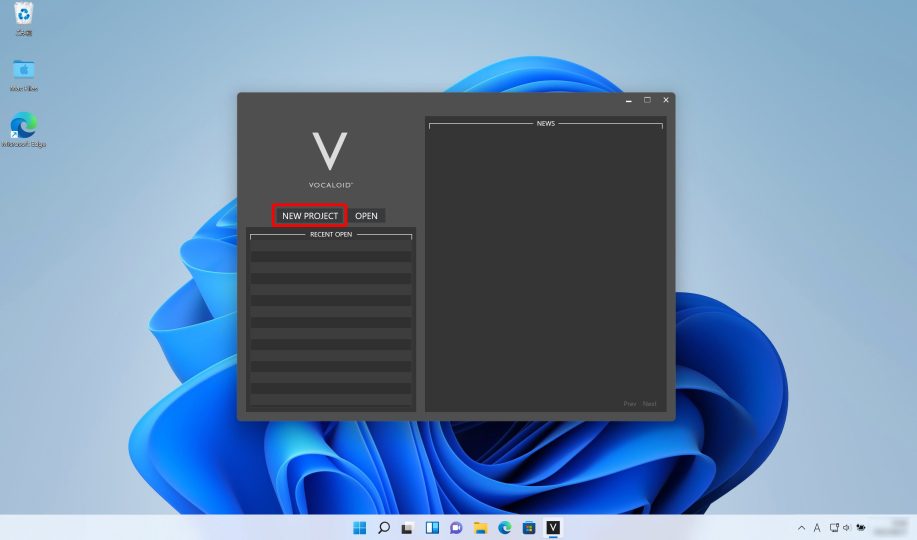Click the input method A indicator

[817, 528]
